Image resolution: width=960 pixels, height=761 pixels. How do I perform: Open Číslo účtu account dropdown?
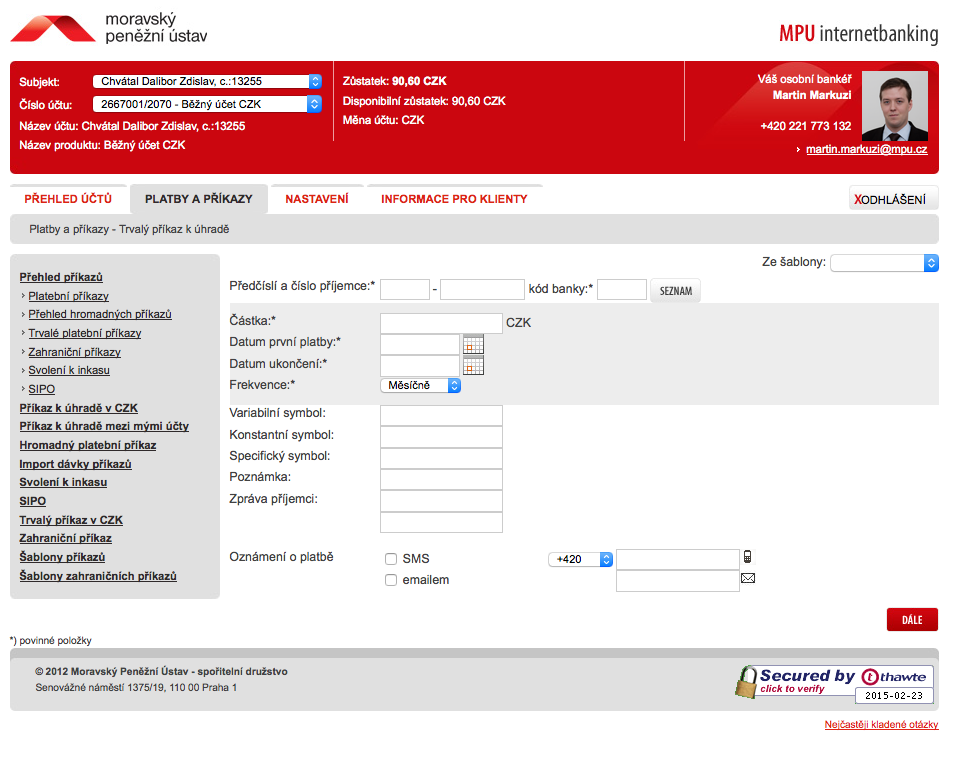[x=207, y=104]
